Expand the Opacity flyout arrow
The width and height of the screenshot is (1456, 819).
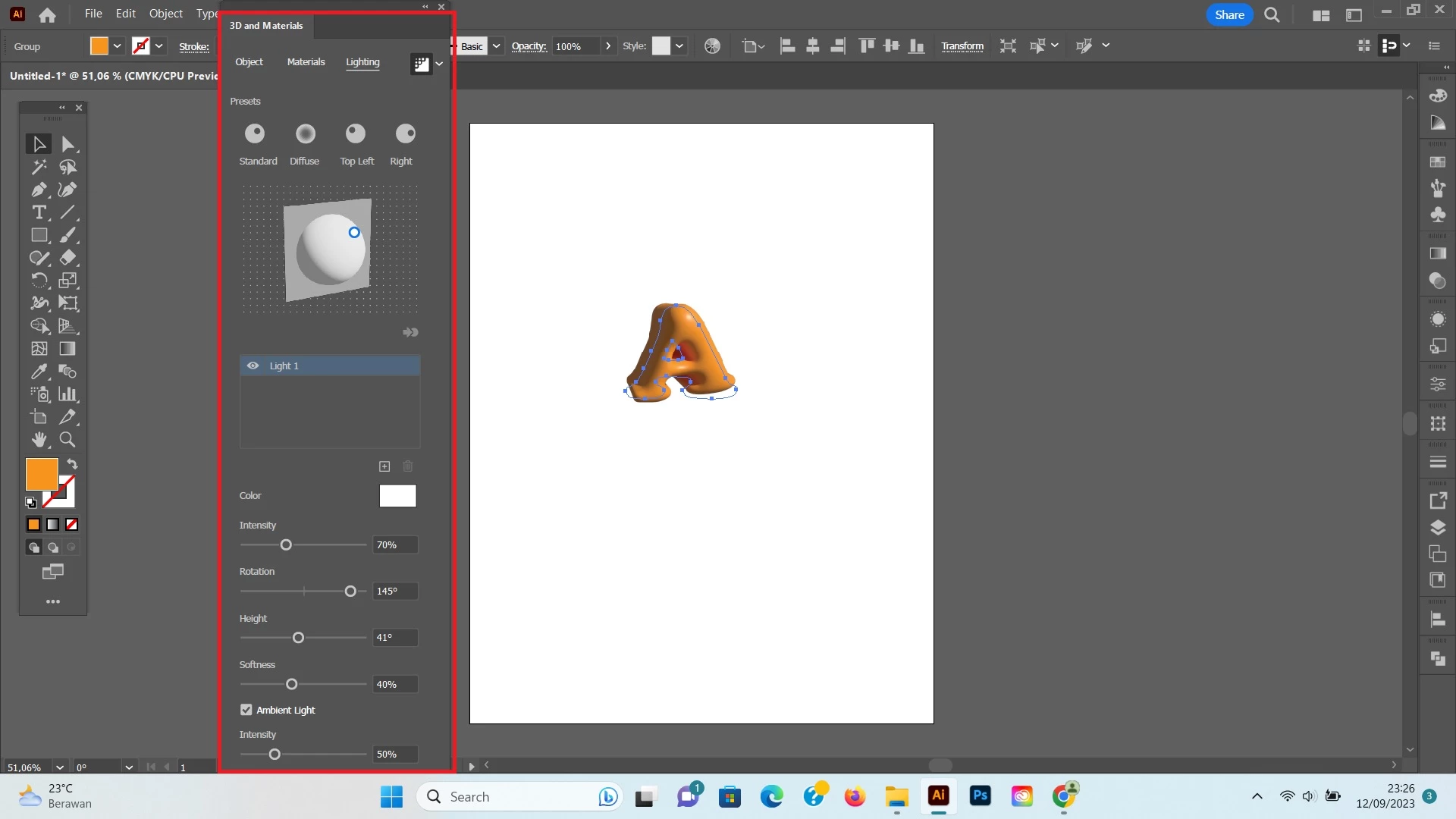(608, 46)
